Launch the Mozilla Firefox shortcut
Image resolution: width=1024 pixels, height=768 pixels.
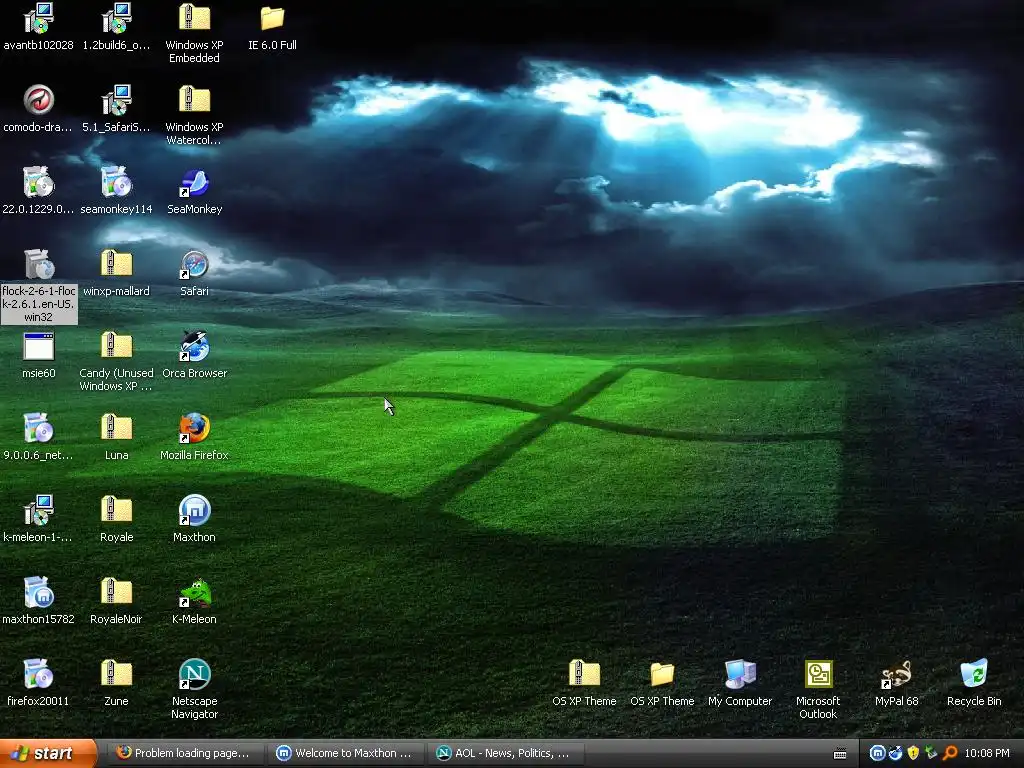(195, 428)
